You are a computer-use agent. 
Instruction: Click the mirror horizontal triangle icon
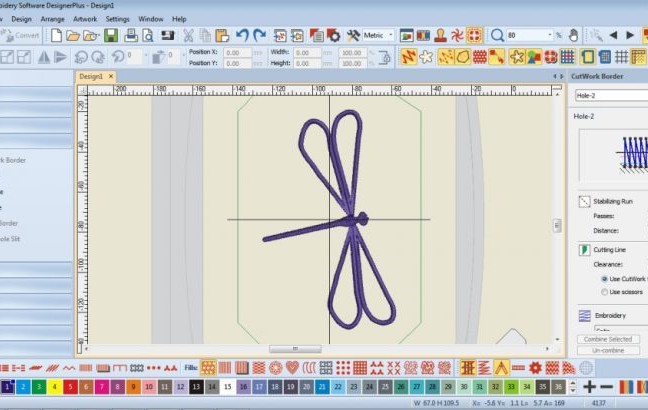[x=44, y=57]
